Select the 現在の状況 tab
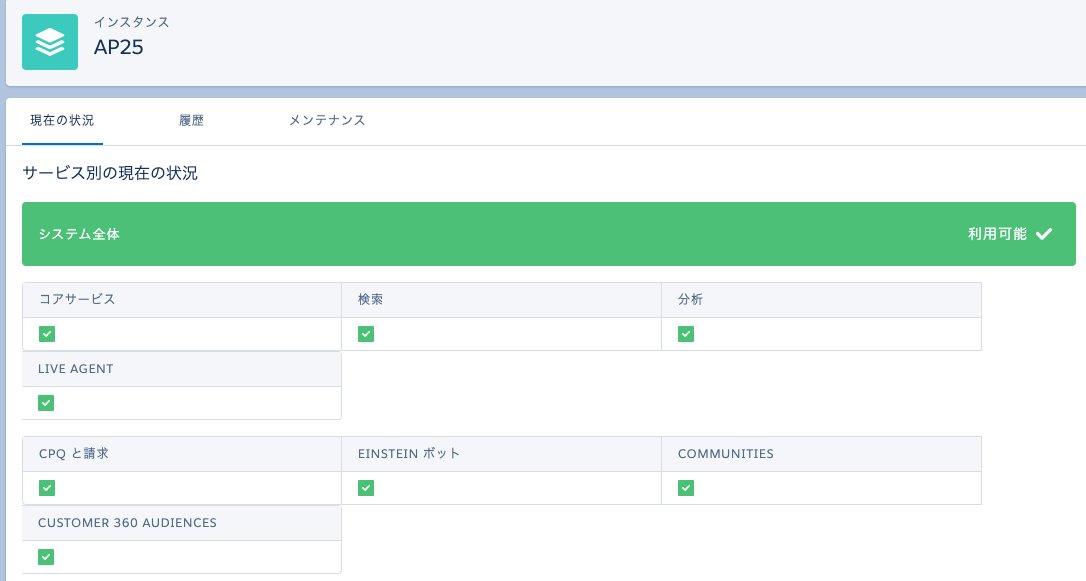 [x=62, y=120]
